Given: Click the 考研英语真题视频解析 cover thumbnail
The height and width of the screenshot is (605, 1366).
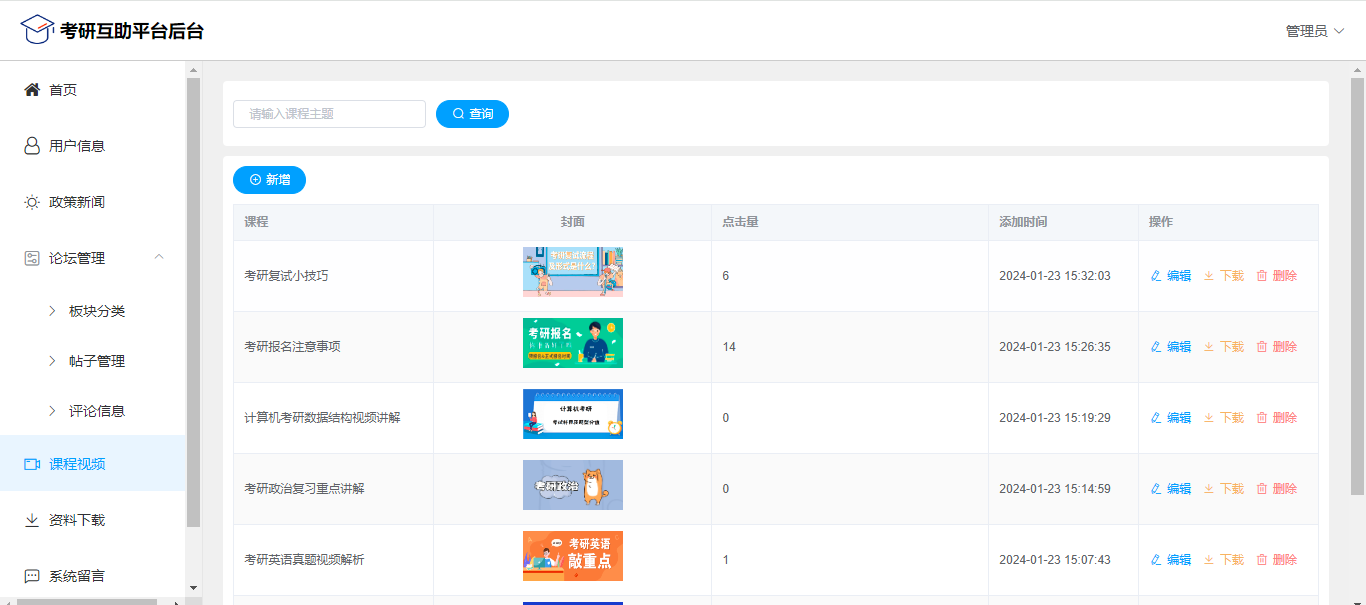Looking at the screenshot, I should 572,556.
